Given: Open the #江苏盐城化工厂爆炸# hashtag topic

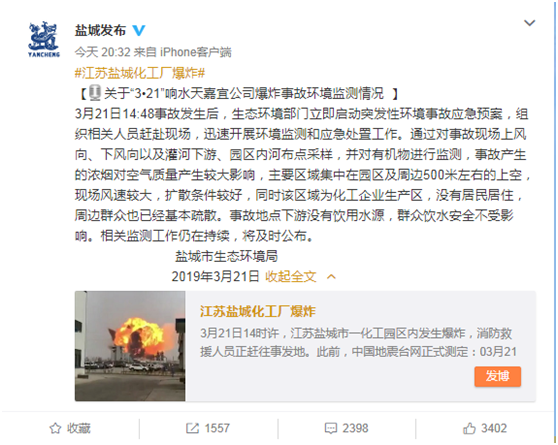Looking at the screenshot, I should click(140, 73).
